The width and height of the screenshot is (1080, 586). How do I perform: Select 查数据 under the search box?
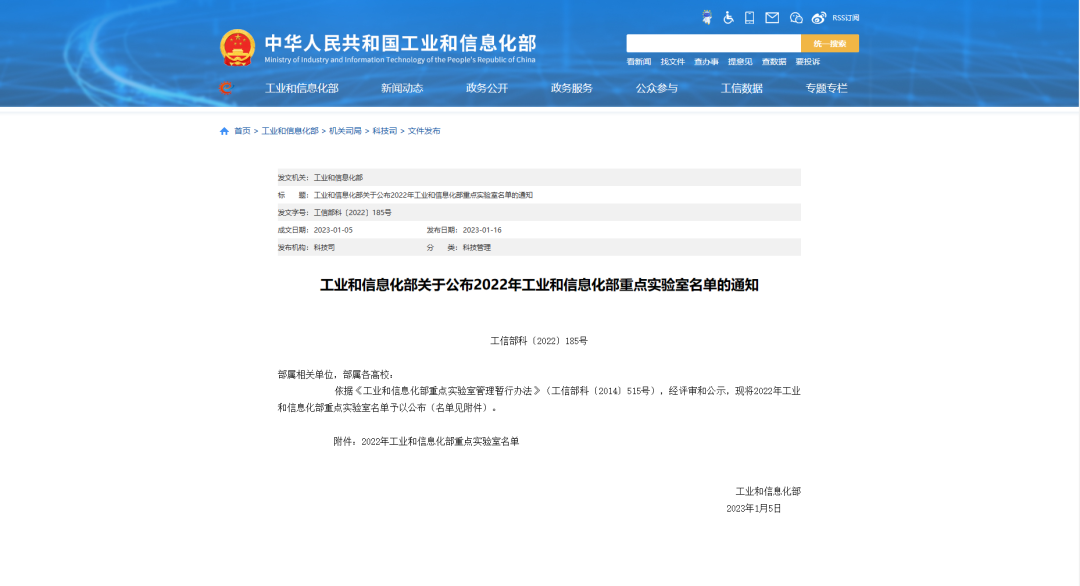(x=774, y=62)
